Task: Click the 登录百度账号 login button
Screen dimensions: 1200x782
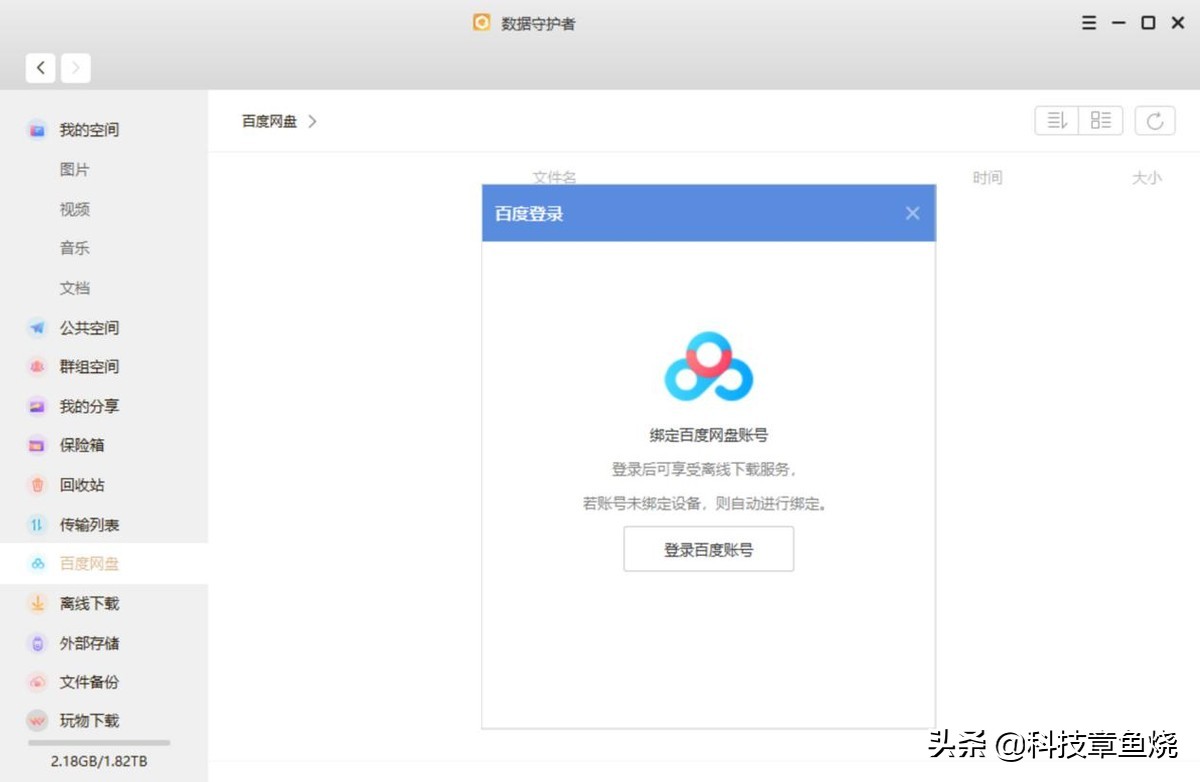Action: tap(708, 548)
